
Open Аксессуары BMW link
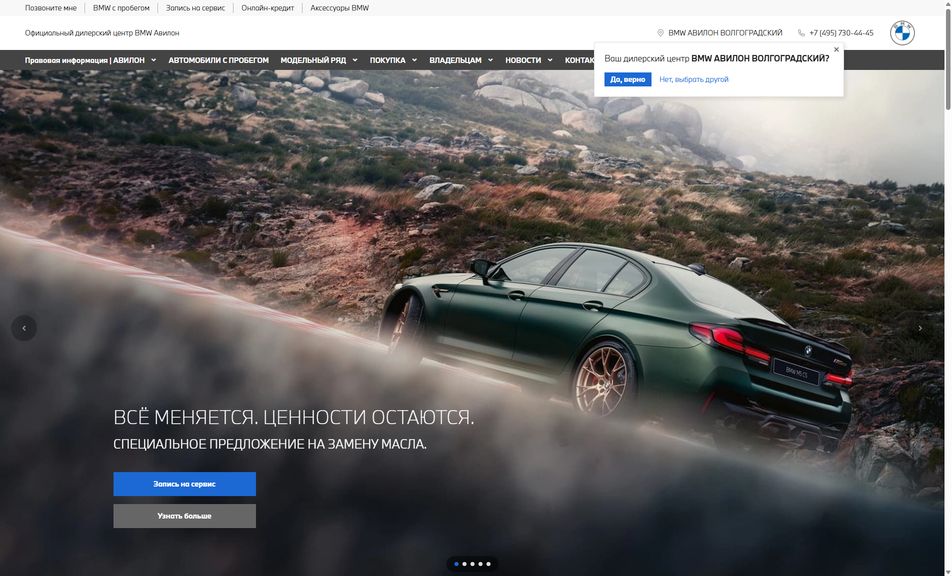point(339,8)
